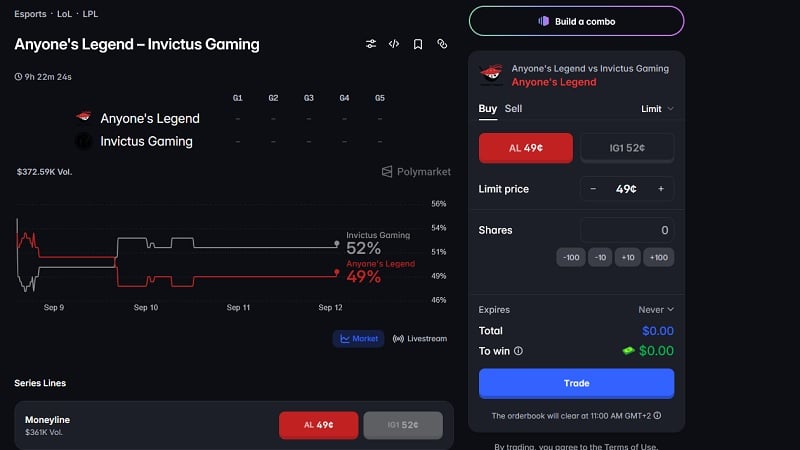Click the To win info icon

point(518,351)
